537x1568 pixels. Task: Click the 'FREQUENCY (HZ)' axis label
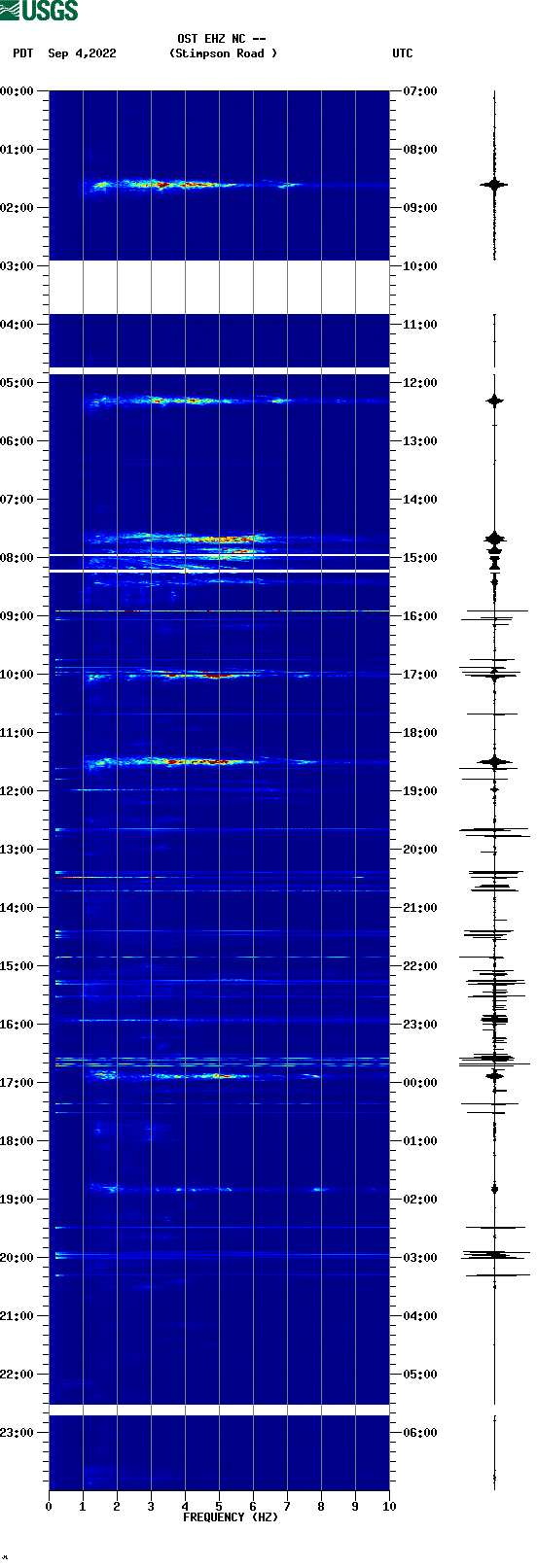[x=231, y=1517]
